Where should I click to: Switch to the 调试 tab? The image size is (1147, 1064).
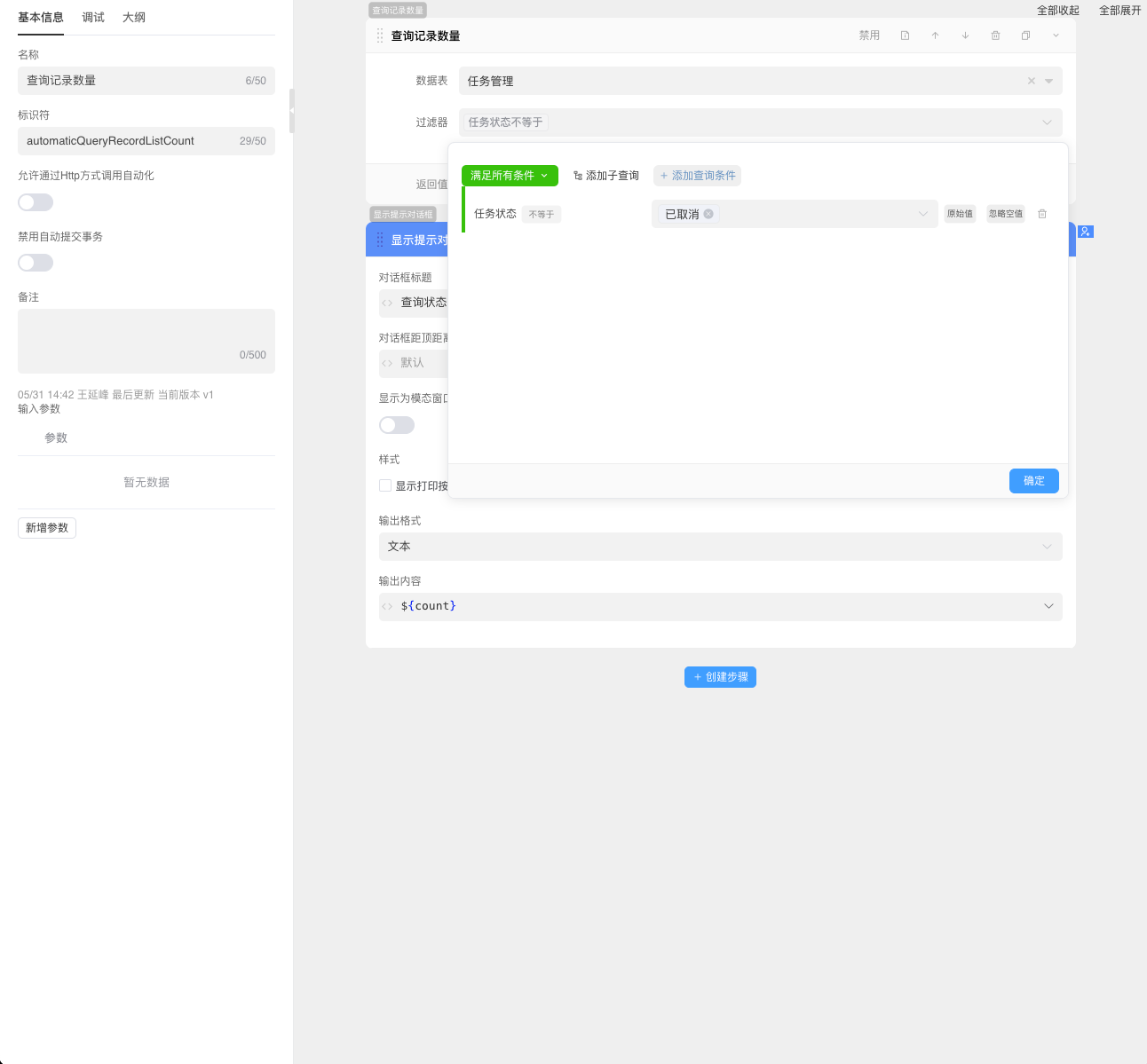click(x=93, y=18)
